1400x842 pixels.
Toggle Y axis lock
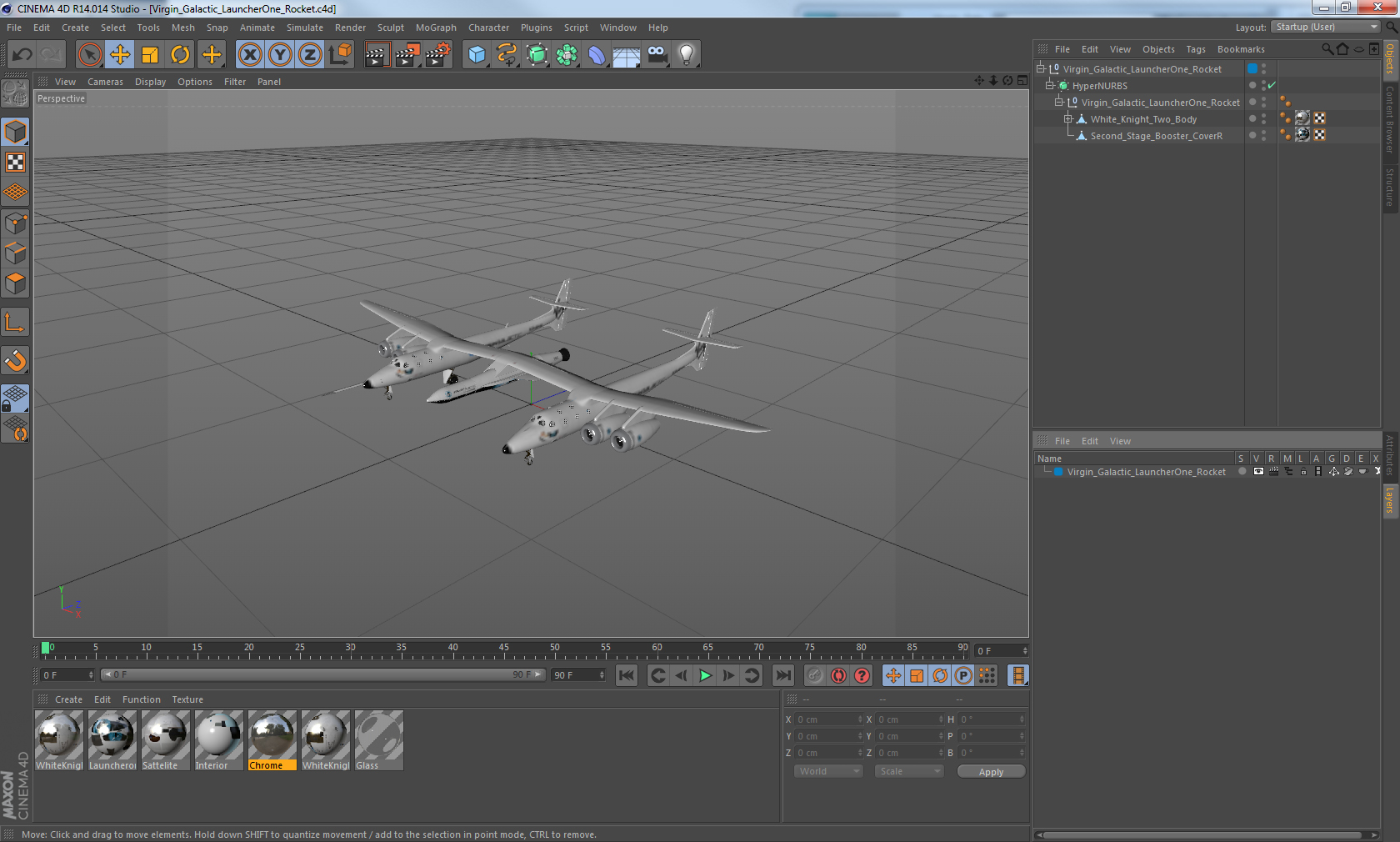(x=280, y=55)
